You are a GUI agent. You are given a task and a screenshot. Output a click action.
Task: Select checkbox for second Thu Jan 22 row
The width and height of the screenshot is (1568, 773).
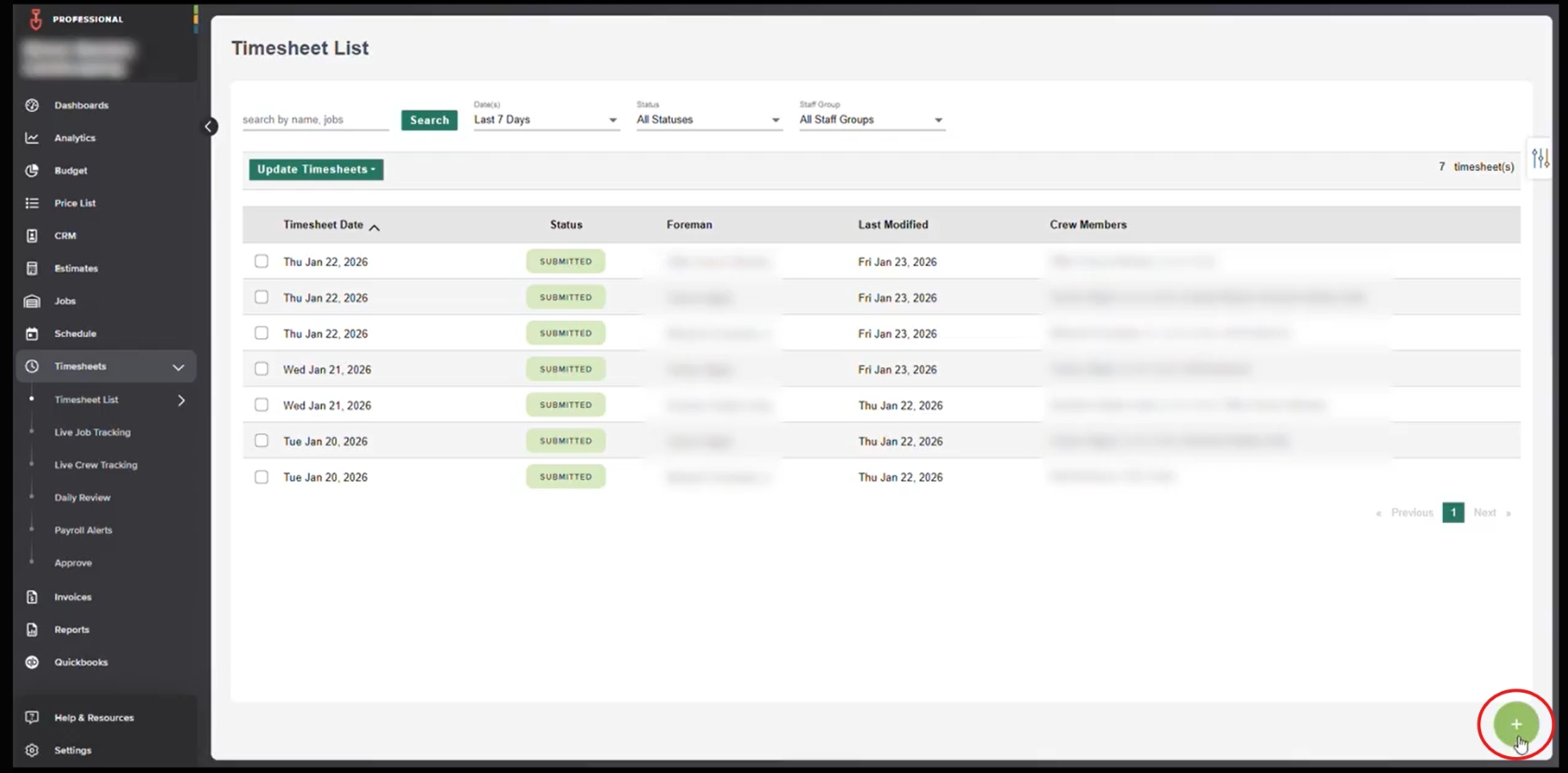click(x=261, y=297)
